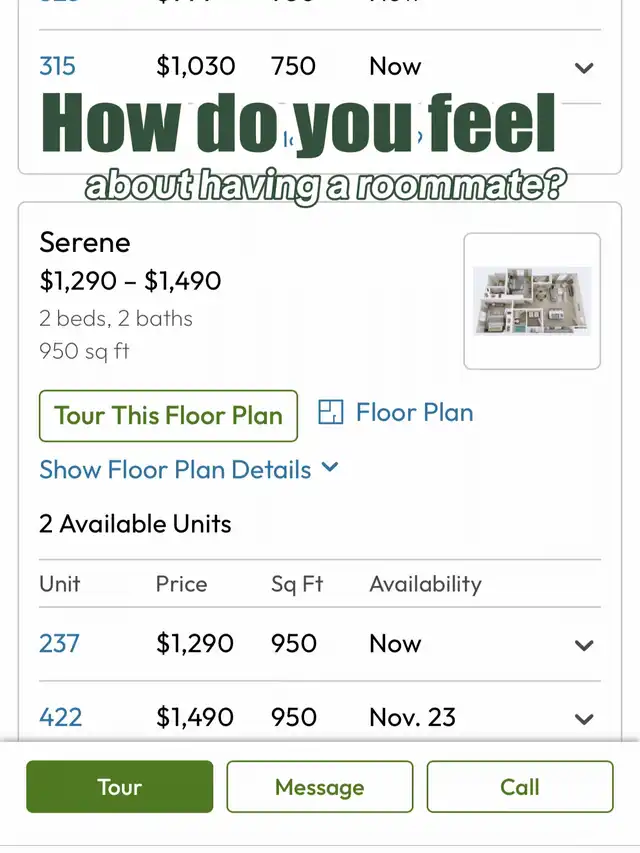Click Tour This Floor Plan button

click(x=168, y=416)
